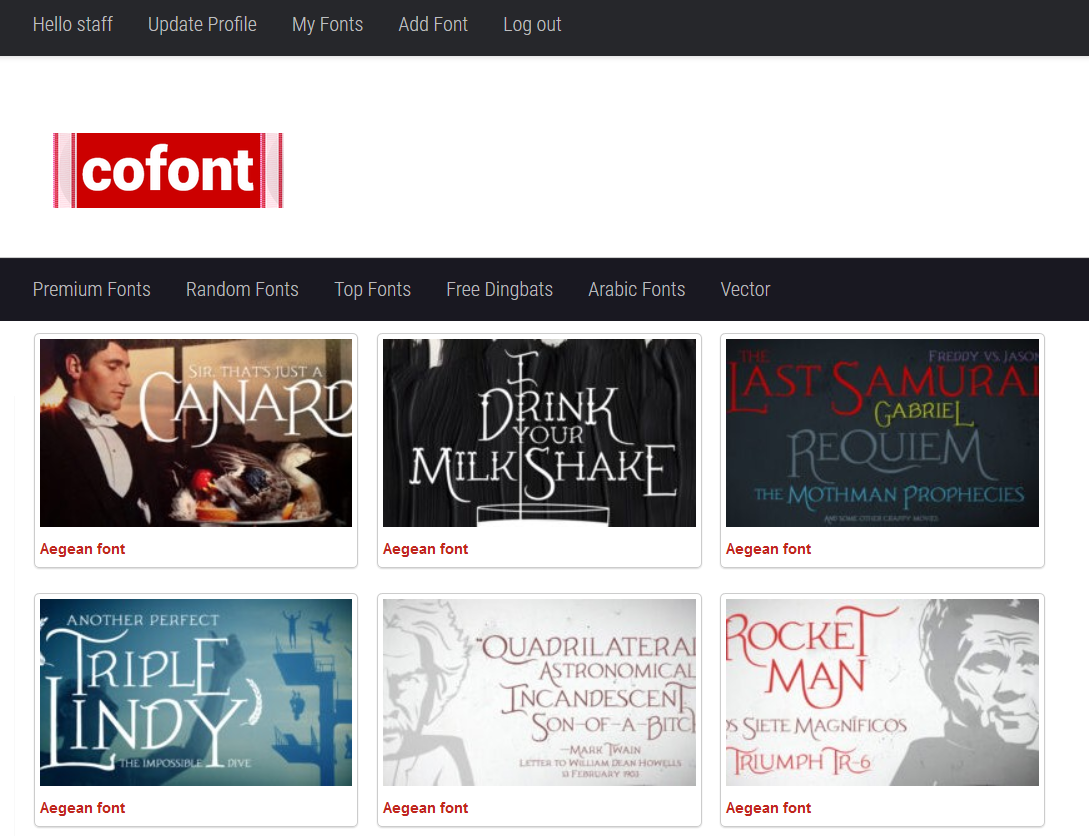Navigate to the Vector section
Viewport: 1089px width, 836px height.
(x=745, y=289)
